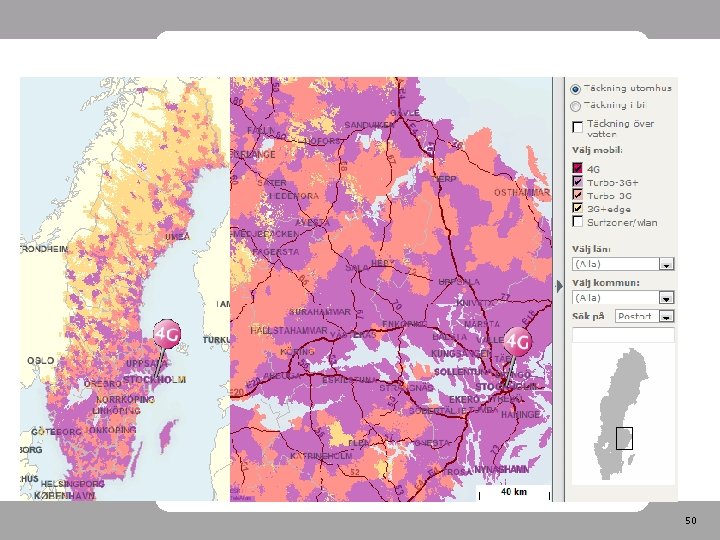The height and width of the screenshot is (540, 720).
Task: Enable the Täckning över vatten checkbox
Action: click(x=578, y=127)
